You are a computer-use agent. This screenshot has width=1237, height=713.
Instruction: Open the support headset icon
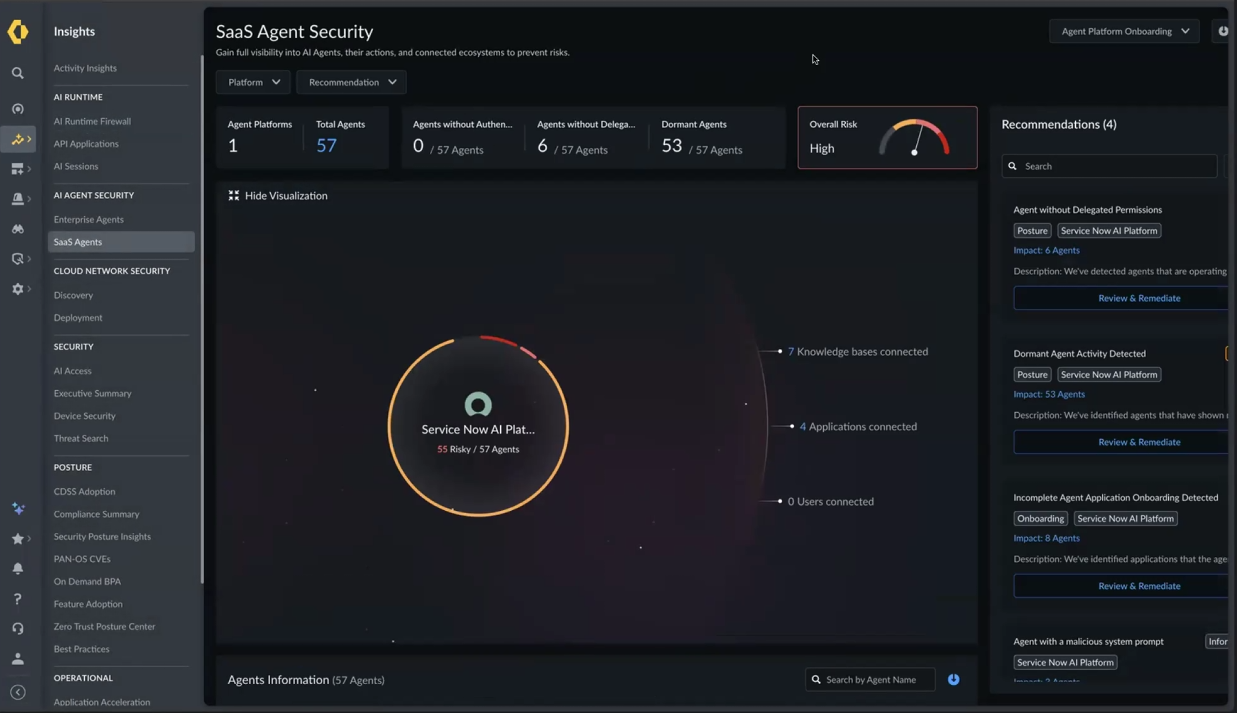click(x=18, y=629)
